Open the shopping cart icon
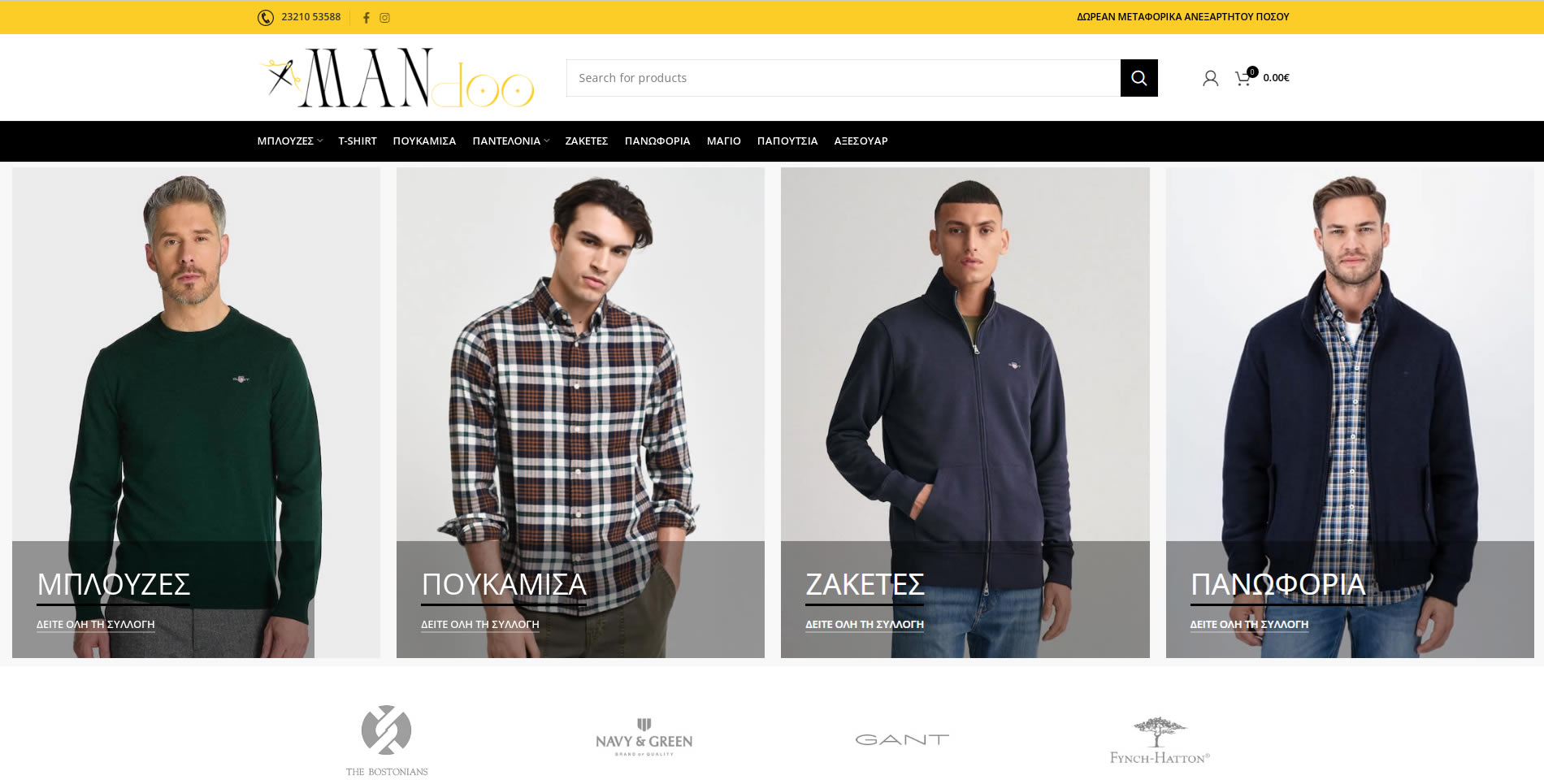This screenshot has width=1544, height=784. pos(1243,78)
